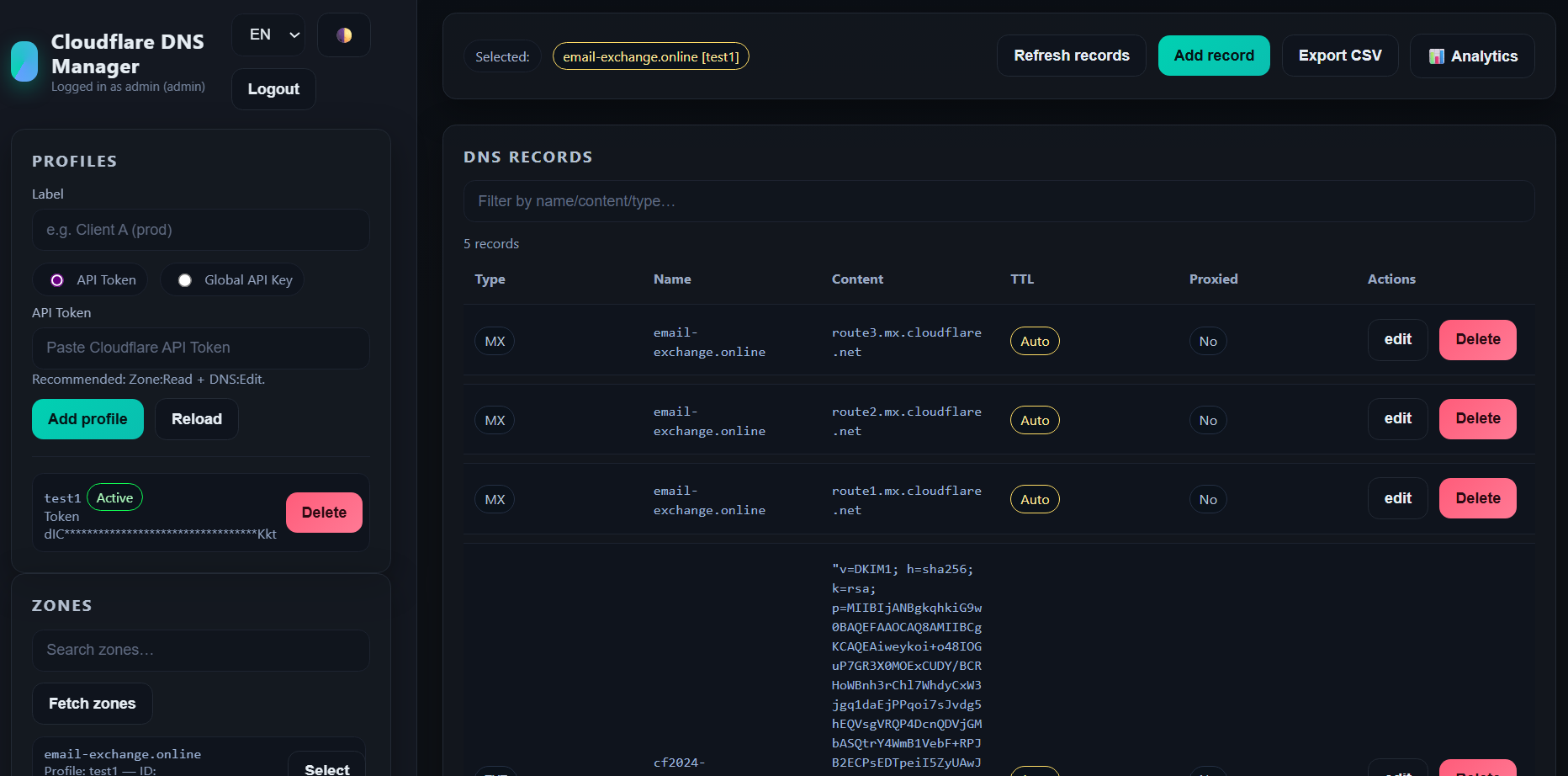
Task: Click the Type column header
Action: (x=490, y=279)
